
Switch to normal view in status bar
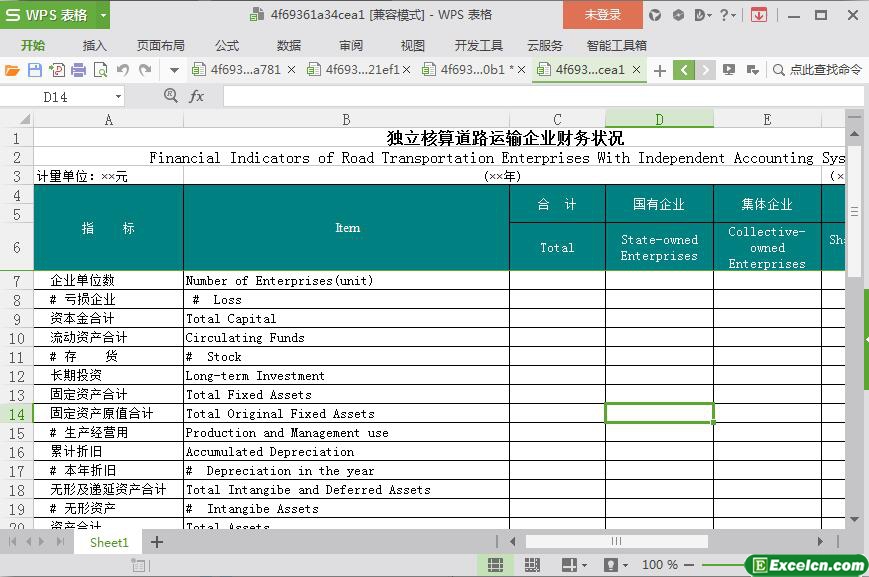[x=495, y=565]
